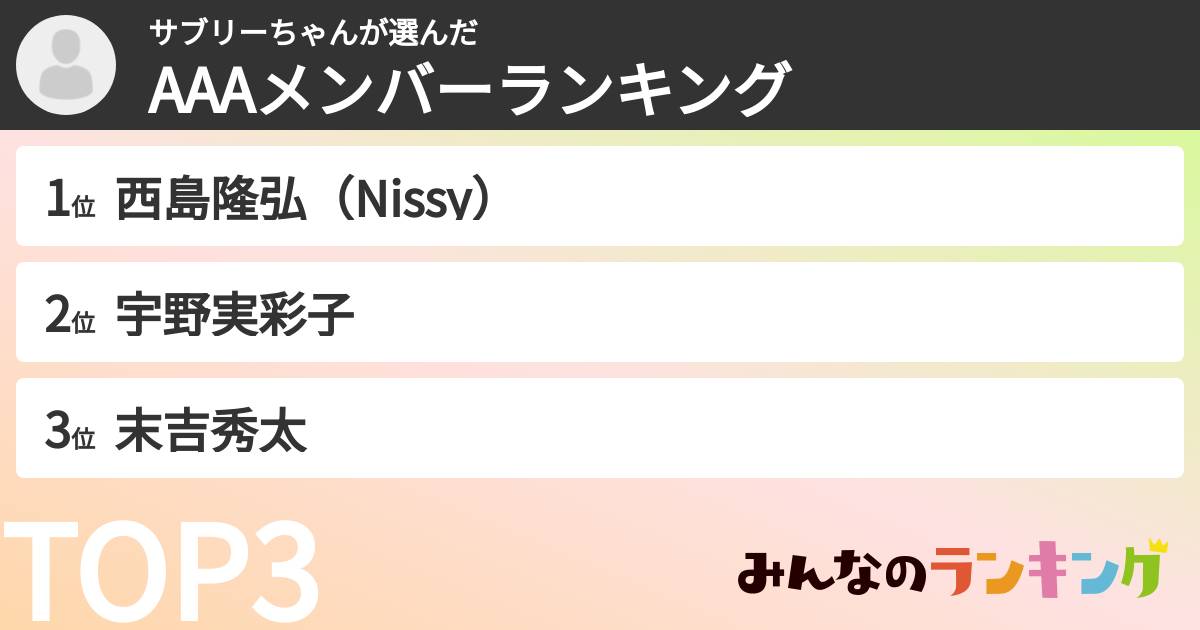Click the 3位 rank badge

pos(70,432)
